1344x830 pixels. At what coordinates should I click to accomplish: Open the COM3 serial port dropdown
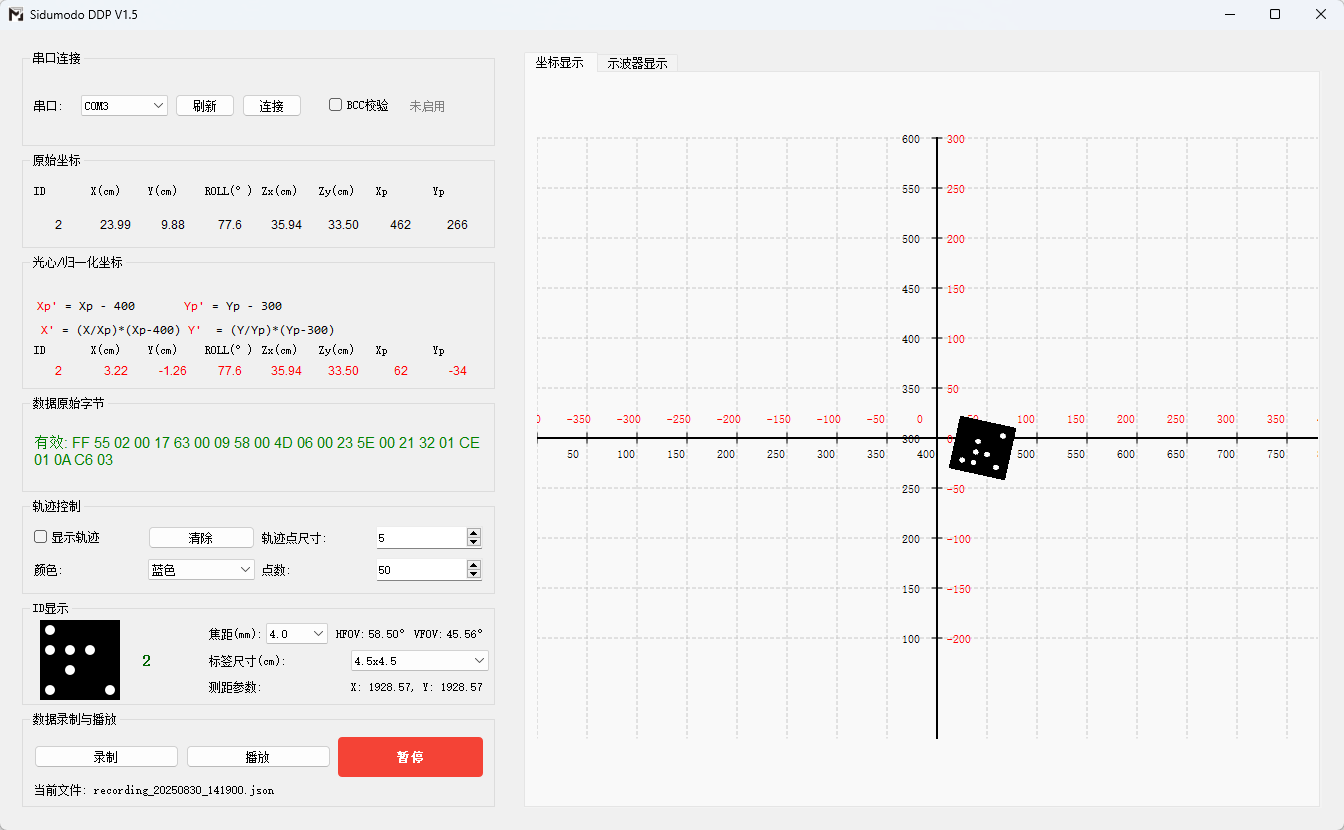[124, 105]
